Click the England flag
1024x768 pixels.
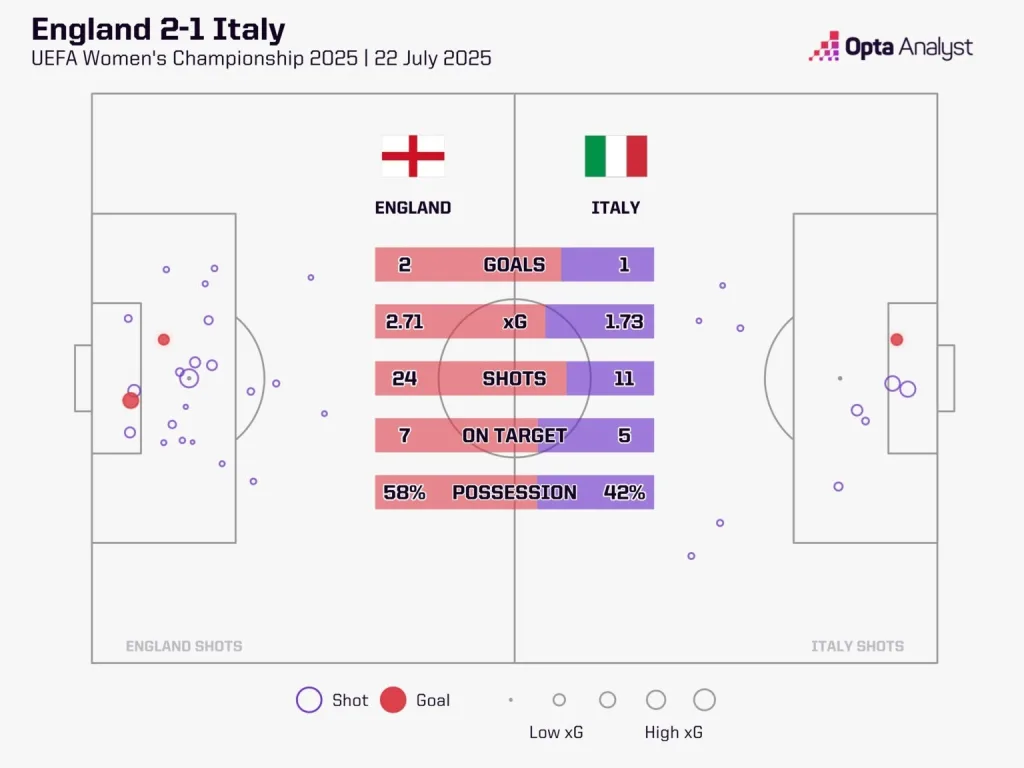[x=413, y=156]
